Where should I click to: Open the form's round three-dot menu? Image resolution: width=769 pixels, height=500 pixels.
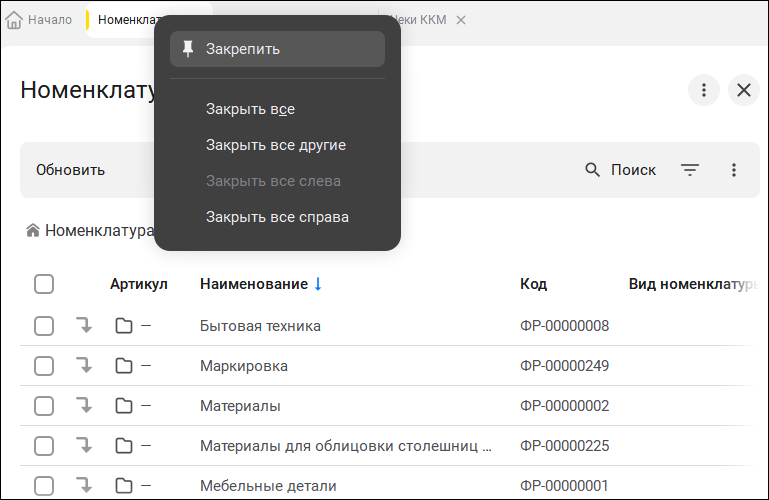click(x=704, y=90)
